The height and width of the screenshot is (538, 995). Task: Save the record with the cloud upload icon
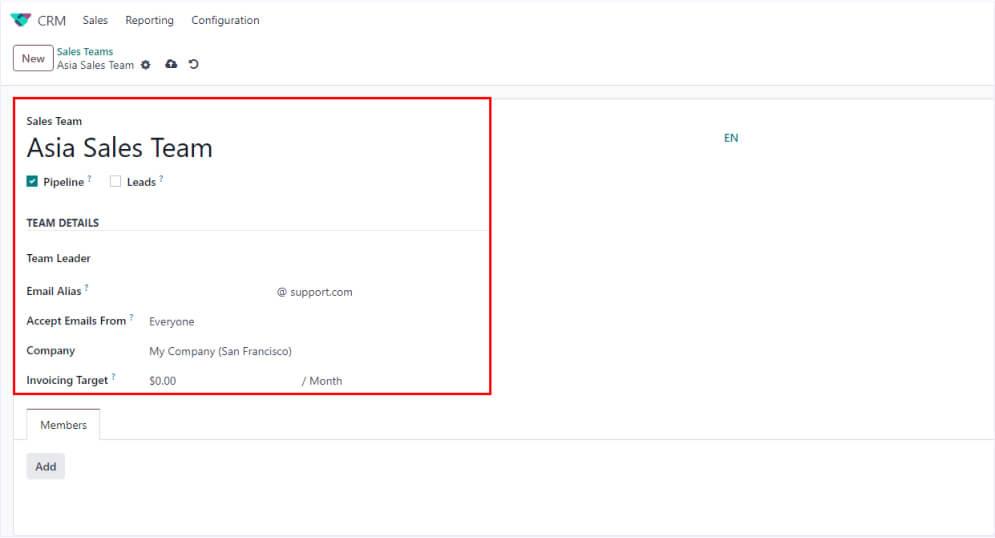tap(171, 65)
